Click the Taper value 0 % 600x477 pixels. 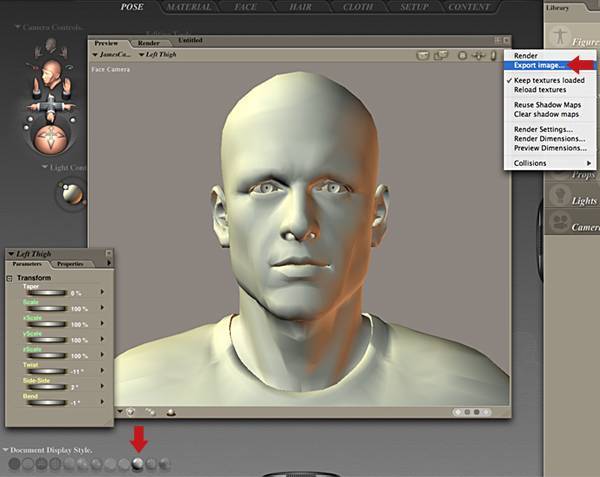(x=76, y=293)
